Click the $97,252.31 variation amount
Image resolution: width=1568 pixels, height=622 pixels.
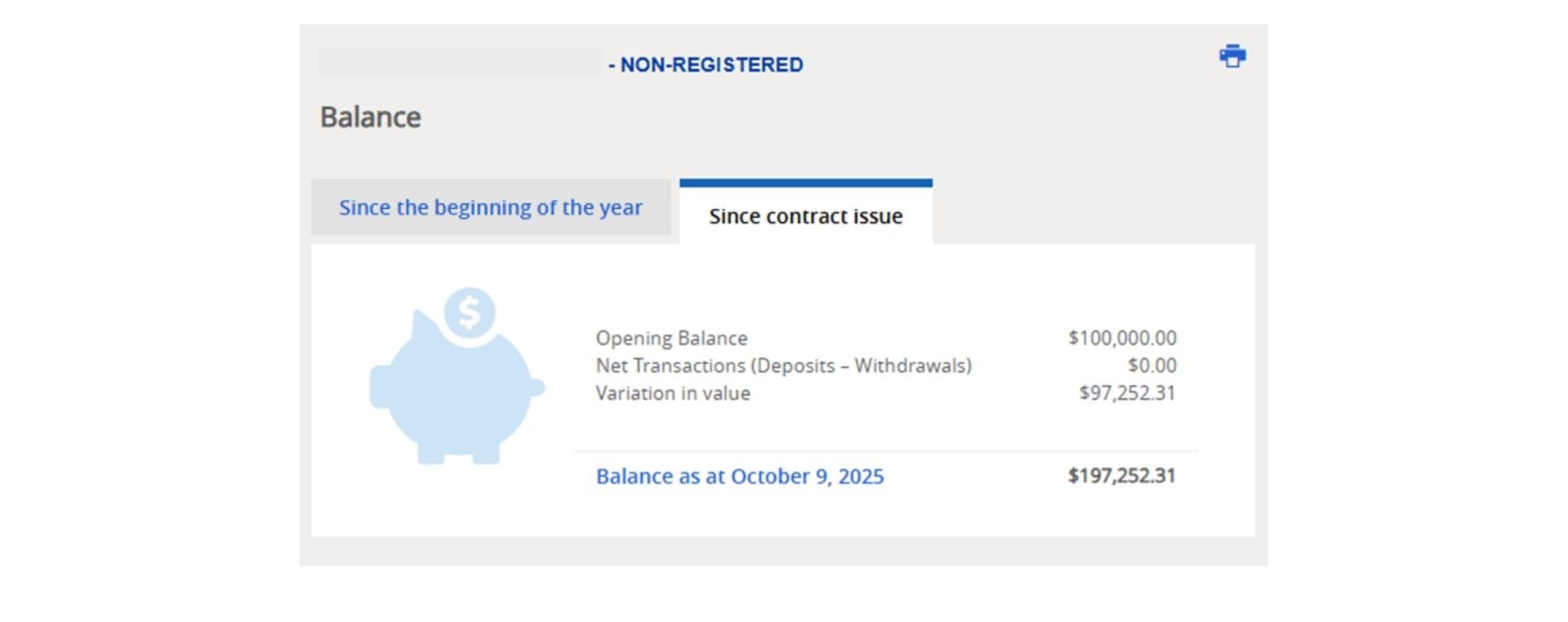(x=1126, y=393)
